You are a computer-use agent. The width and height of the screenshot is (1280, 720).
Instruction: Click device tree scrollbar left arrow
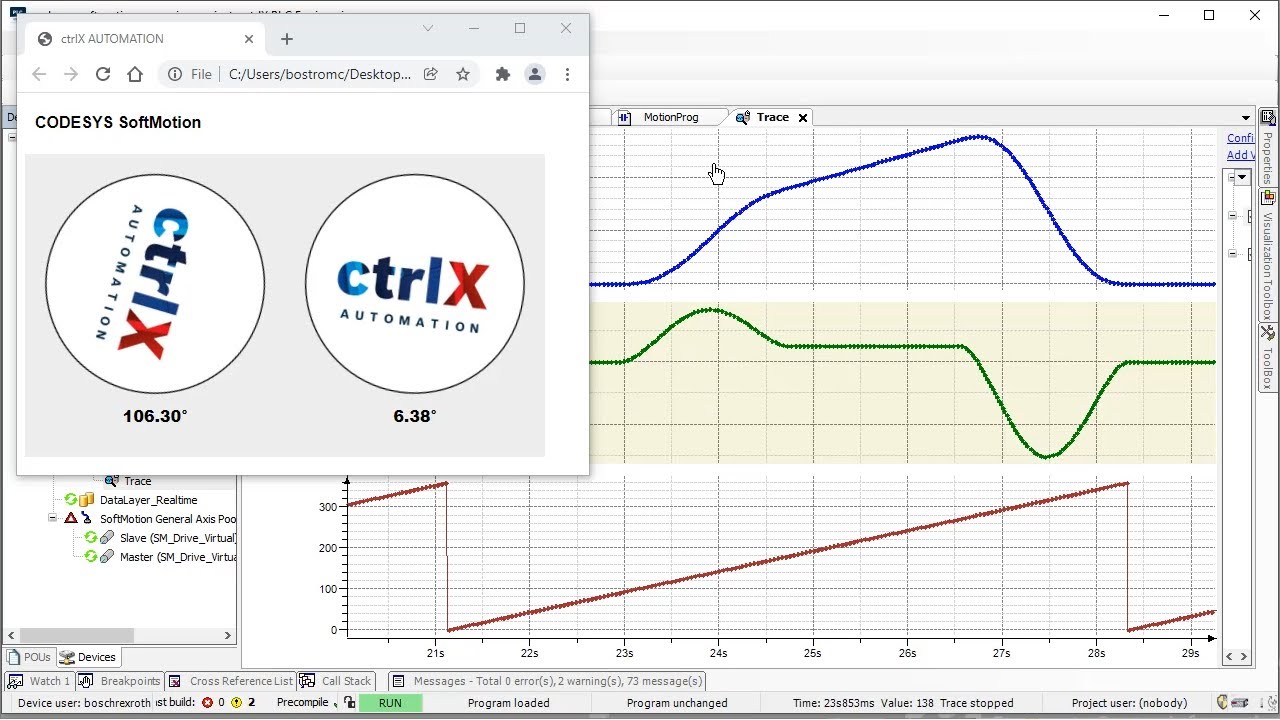click(11, 635)
